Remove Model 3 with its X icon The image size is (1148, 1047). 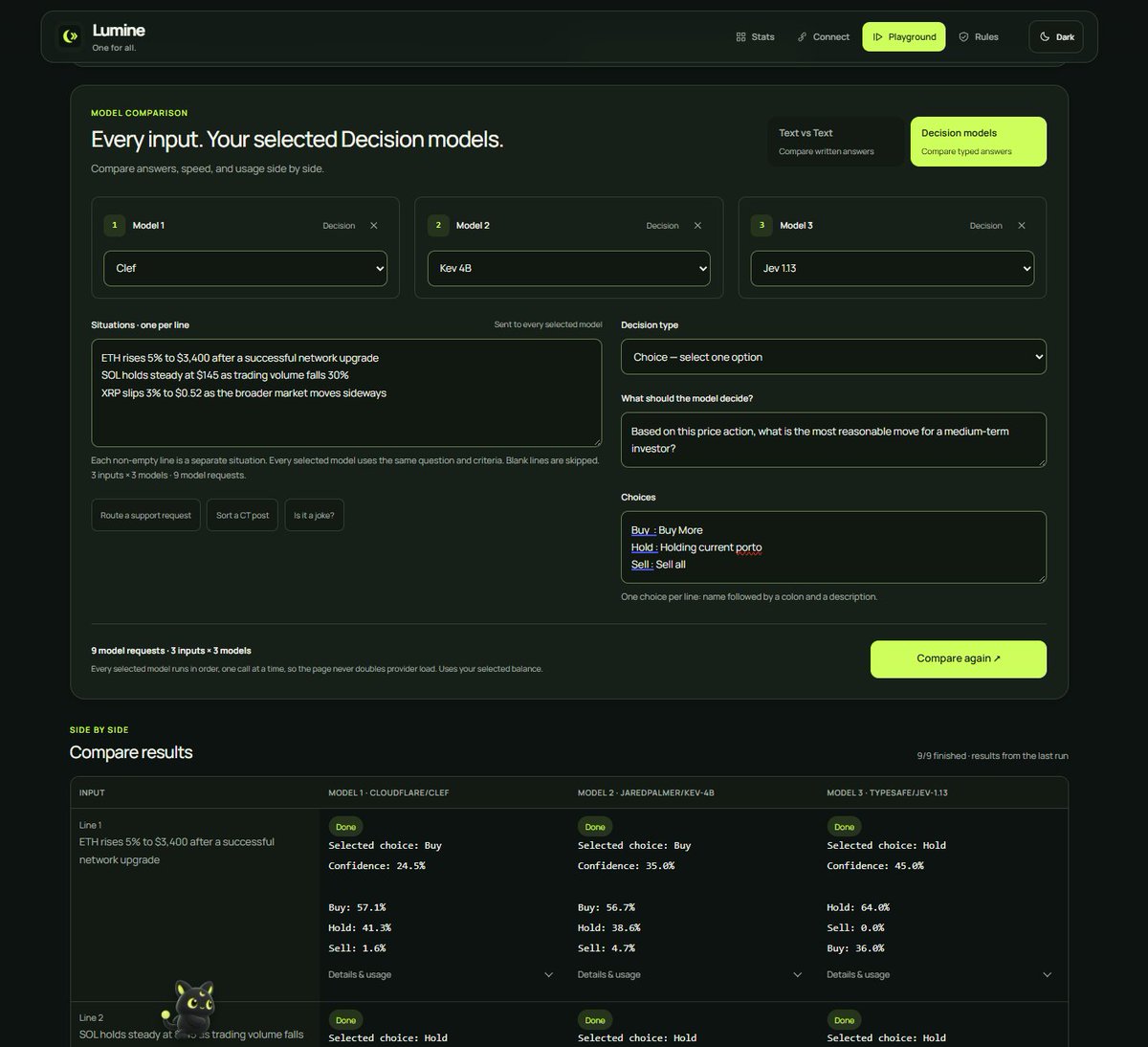pos(1022,226)
